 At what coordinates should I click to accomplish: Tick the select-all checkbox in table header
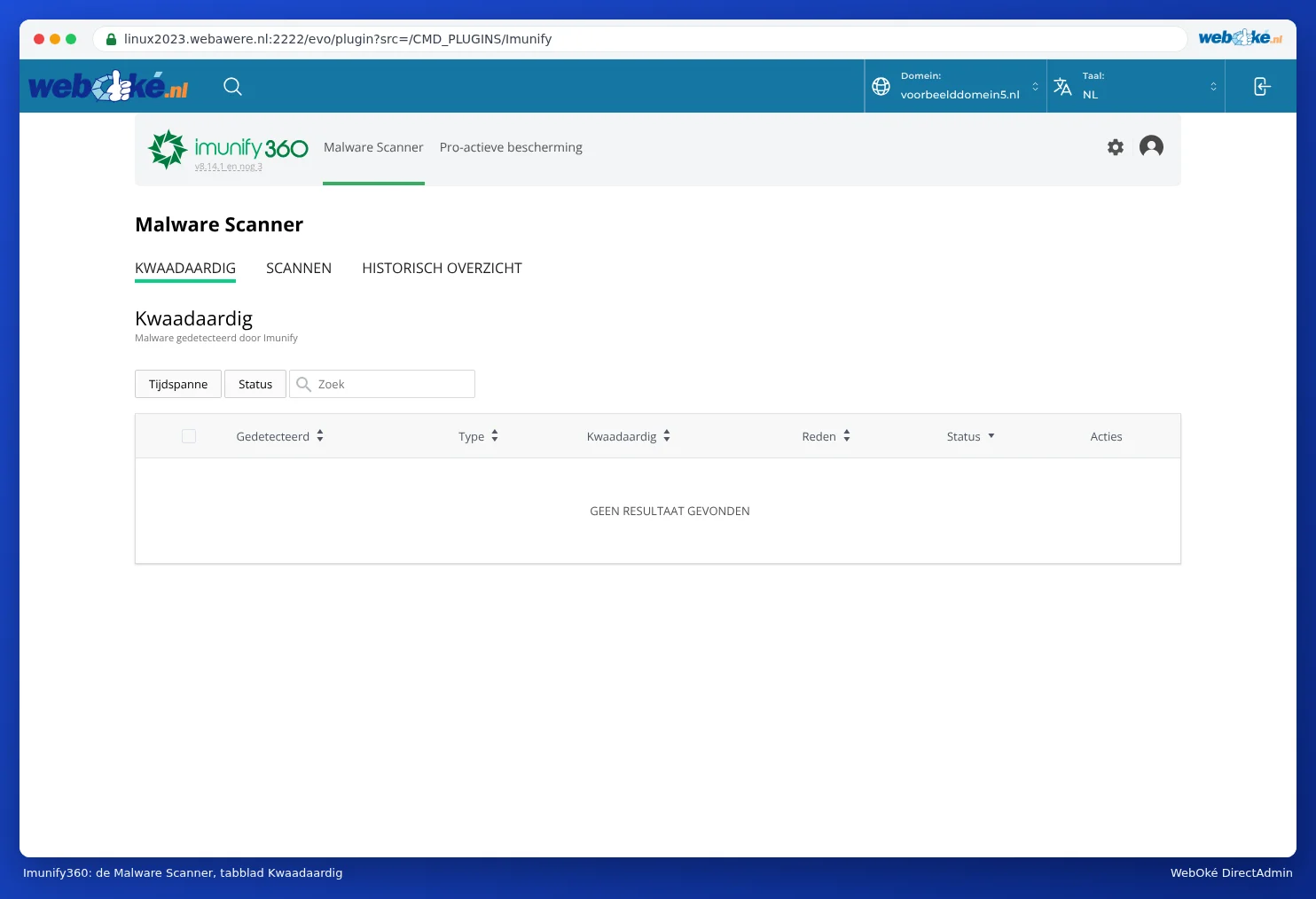(x=189, y=436)
